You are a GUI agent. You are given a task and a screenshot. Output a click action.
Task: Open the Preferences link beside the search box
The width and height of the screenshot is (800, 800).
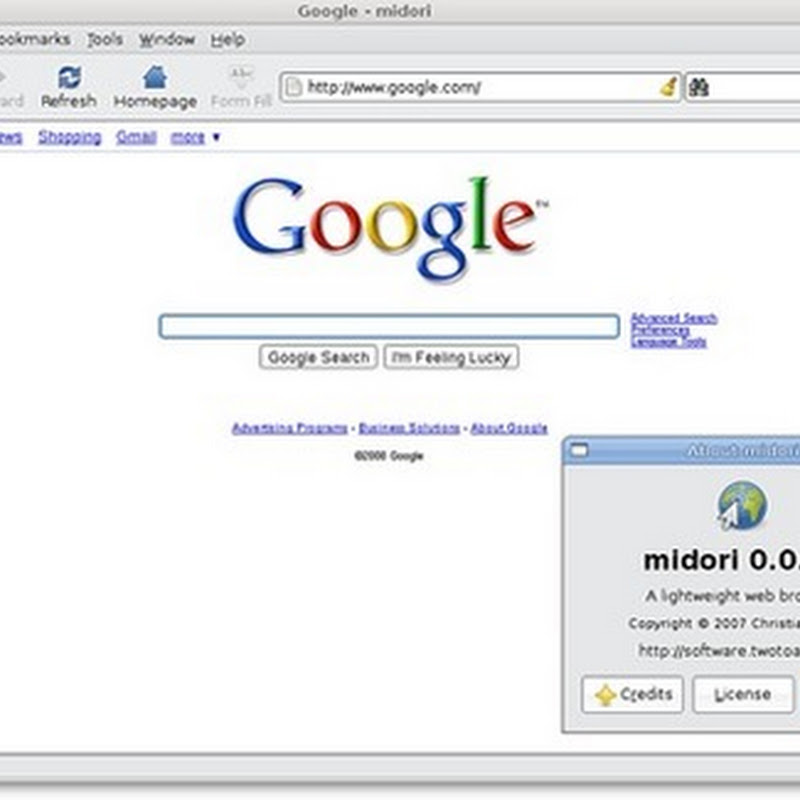(x=660, y=330)
